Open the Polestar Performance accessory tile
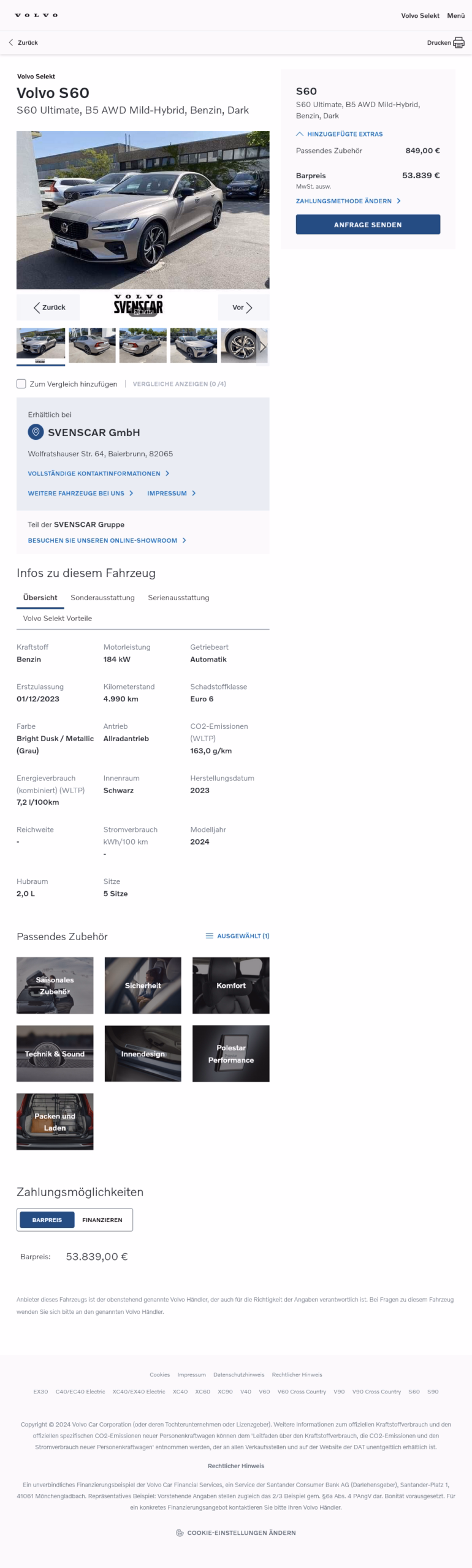This screenshot has height=1568, width=472. [x=230, y=1053]
